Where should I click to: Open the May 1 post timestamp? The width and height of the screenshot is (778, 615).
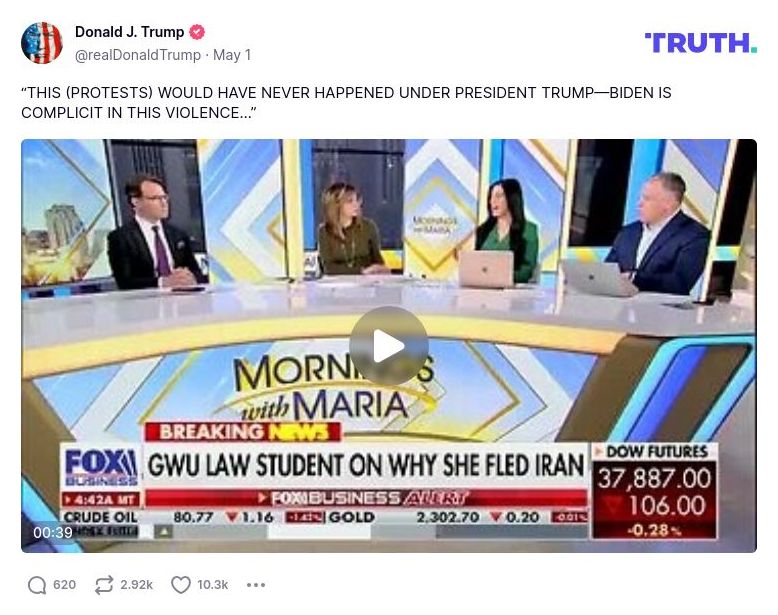click(232, 55)
